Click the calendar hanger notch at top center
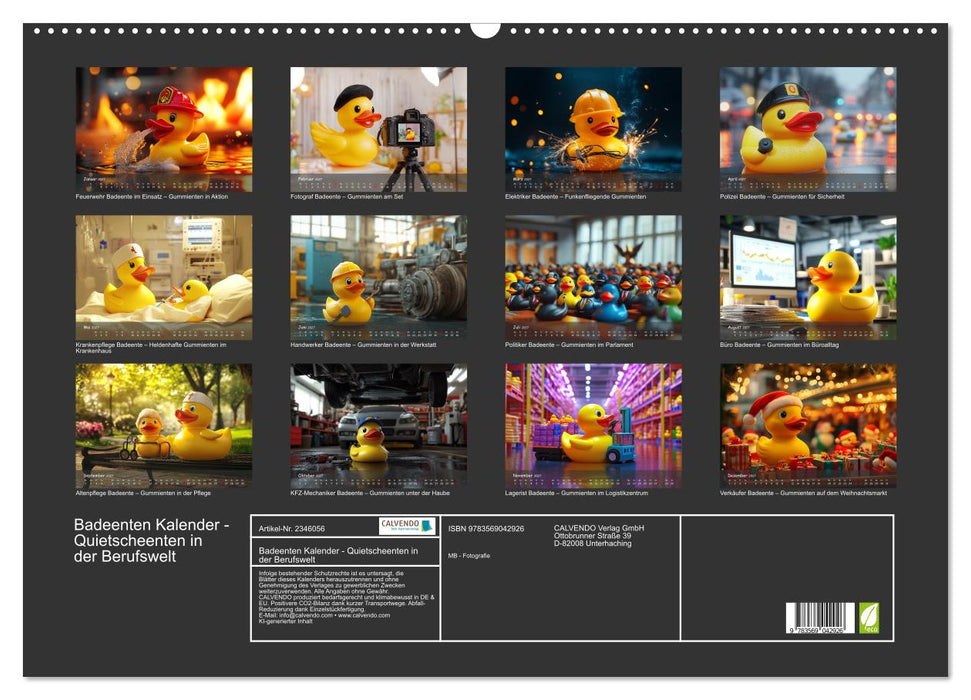971x700 pixels. coord(486,30)
